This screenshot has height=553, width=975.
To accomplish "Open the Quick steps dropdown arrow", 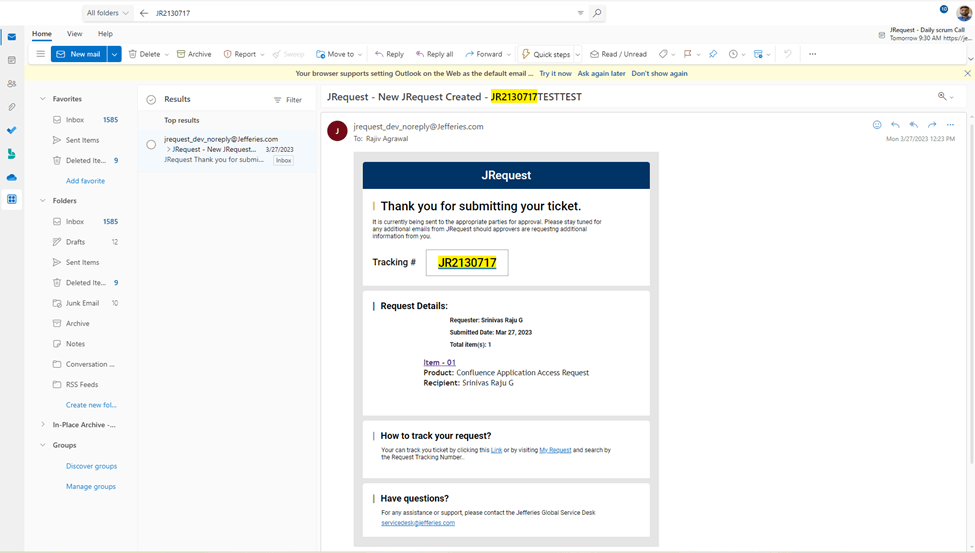I will [x=578, y=55].
